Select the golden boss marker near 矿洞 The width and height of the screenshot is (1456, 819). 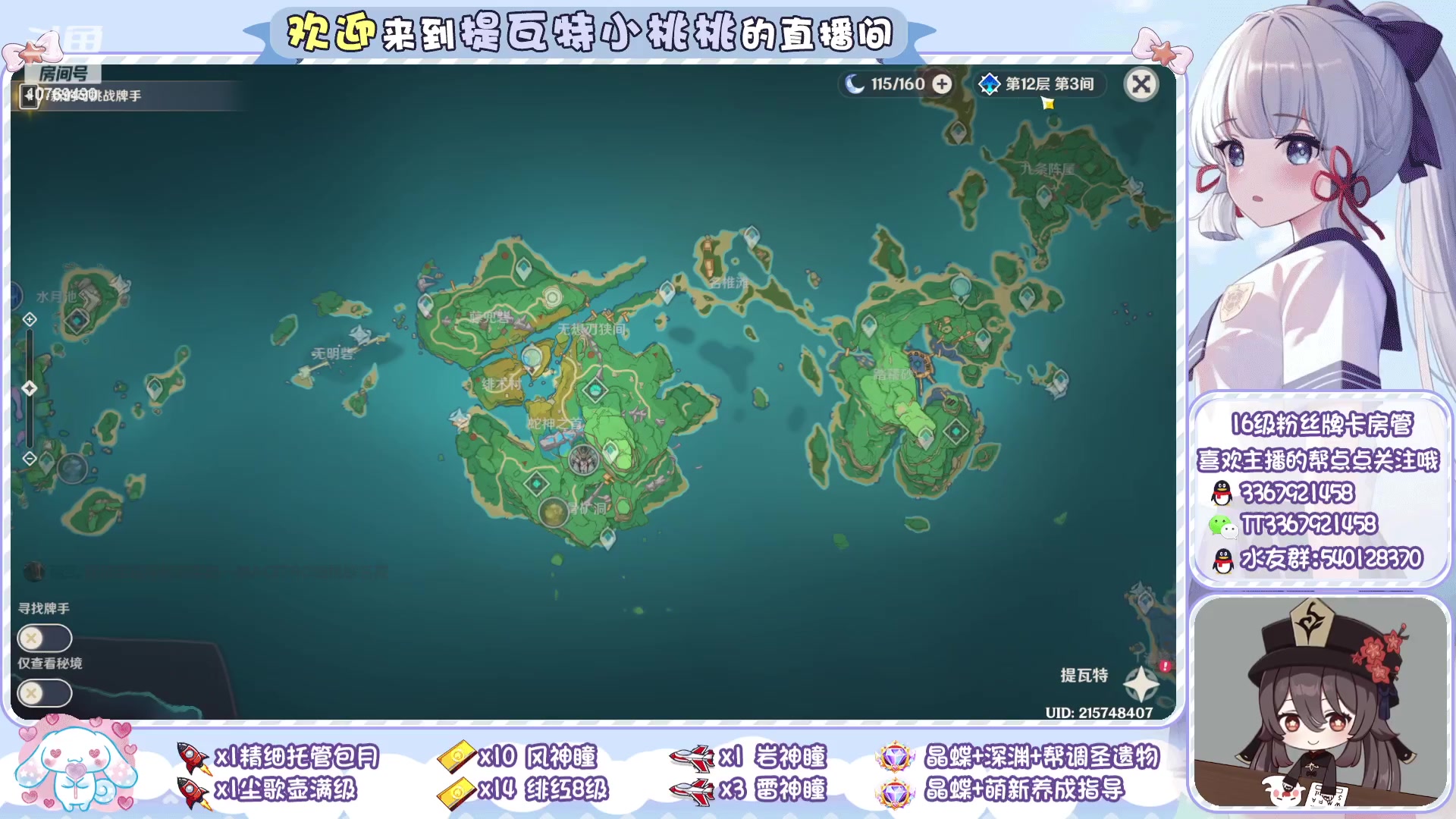(554, 513)
